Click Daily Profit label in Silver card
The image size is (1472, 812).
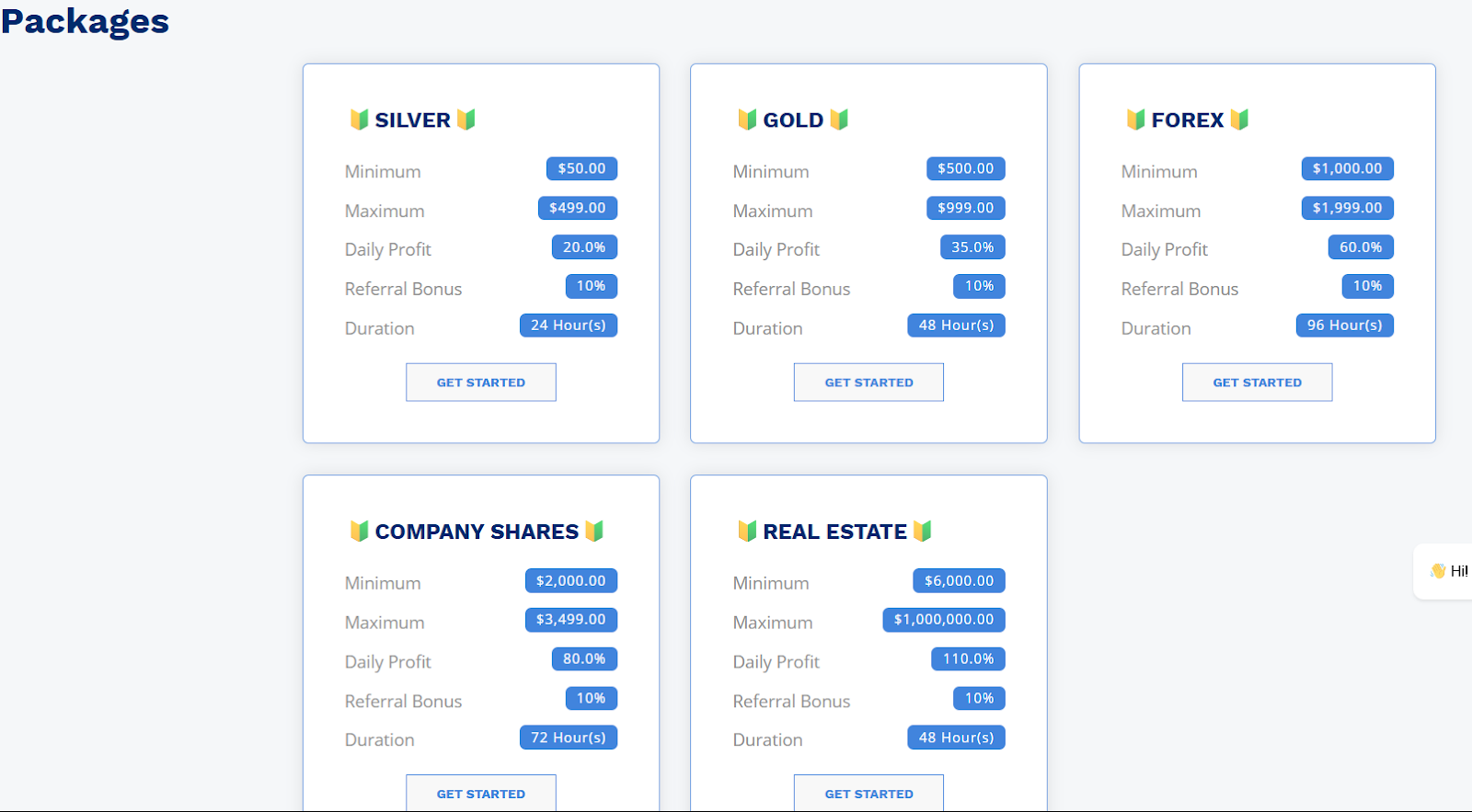click(388, 250)
